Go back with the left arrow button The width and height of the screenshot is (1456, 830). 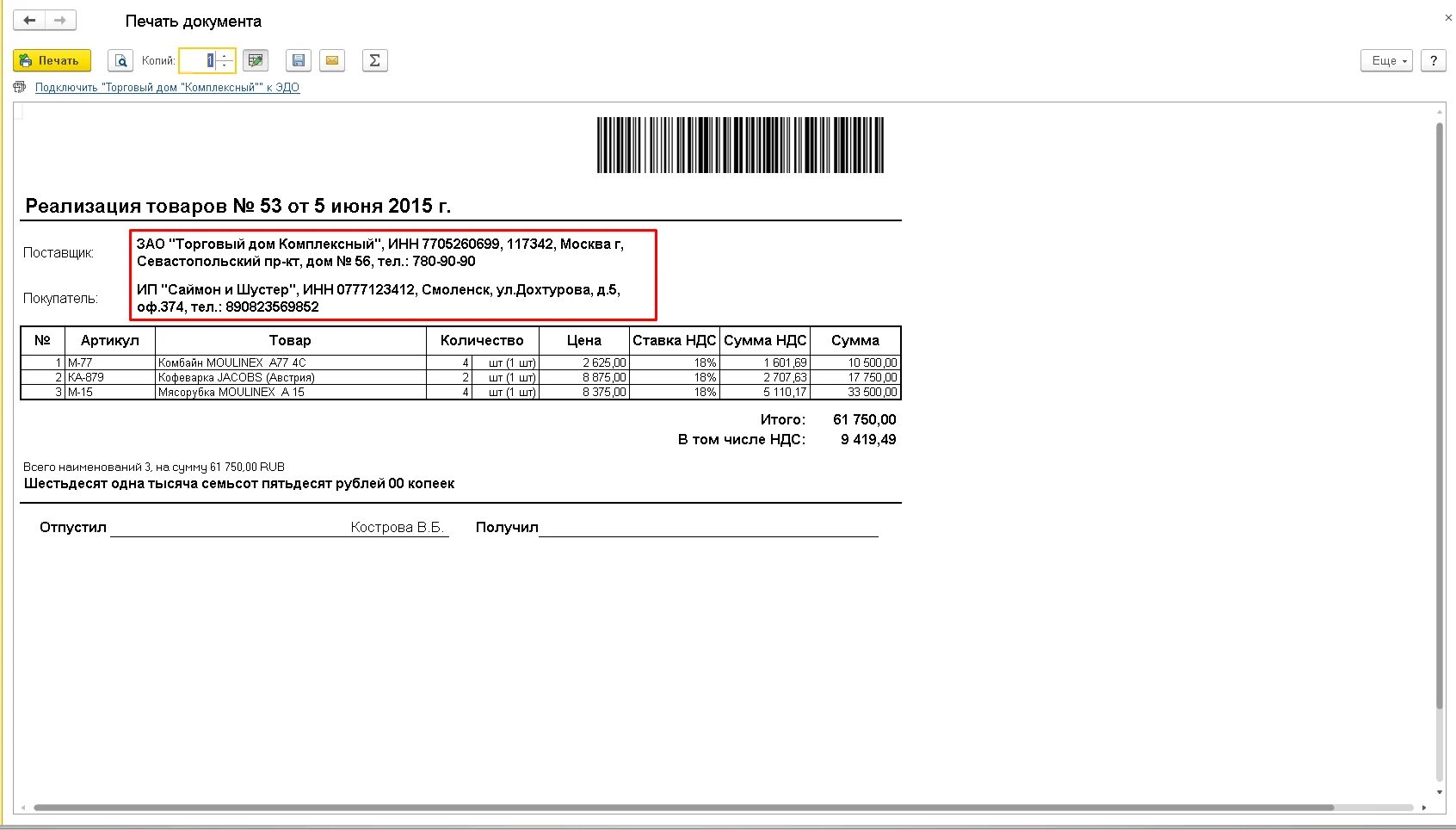point(29,20)
